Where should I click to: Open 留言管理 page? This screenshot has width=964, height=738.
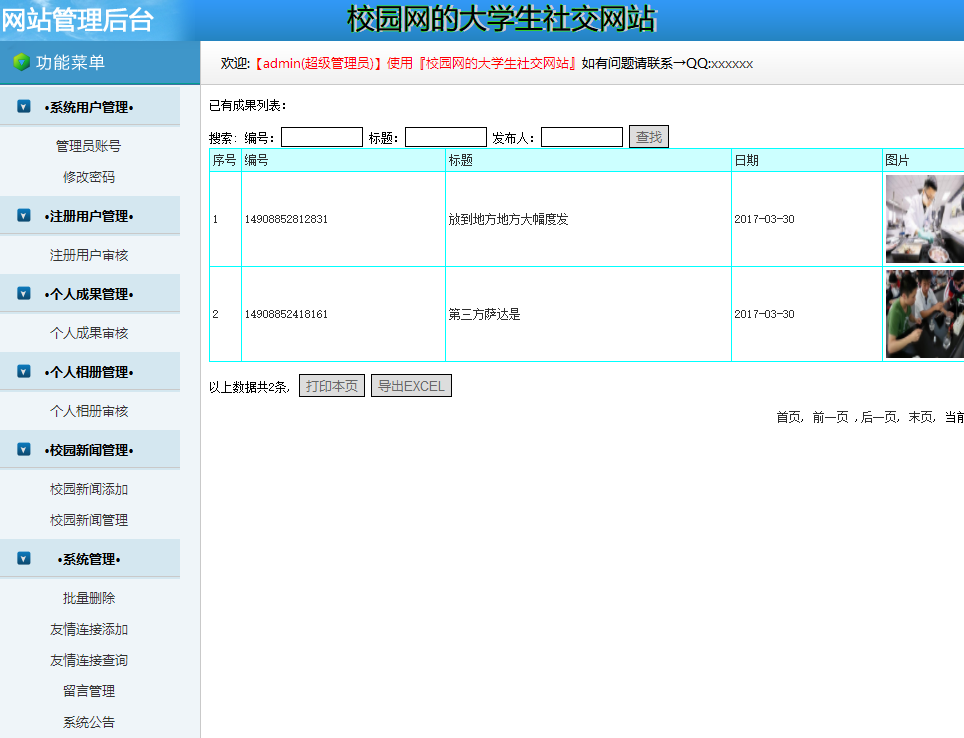coord(89,691)
